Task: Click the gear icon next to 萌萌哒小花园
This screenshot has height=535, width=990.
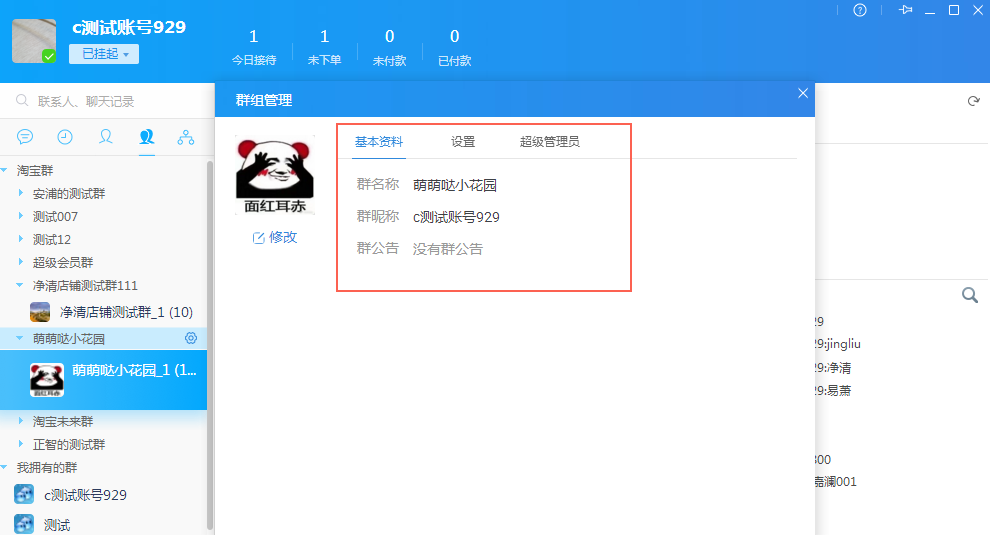Action: [x=191, y=338]
